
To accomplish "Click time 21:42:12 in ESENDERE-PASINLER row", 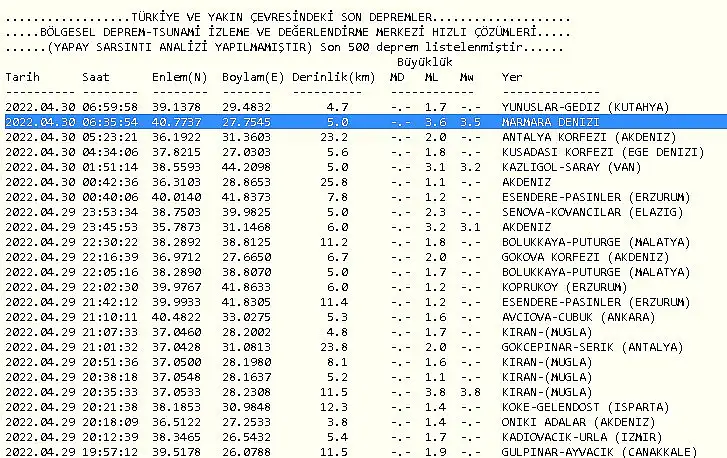I will 110,302.
